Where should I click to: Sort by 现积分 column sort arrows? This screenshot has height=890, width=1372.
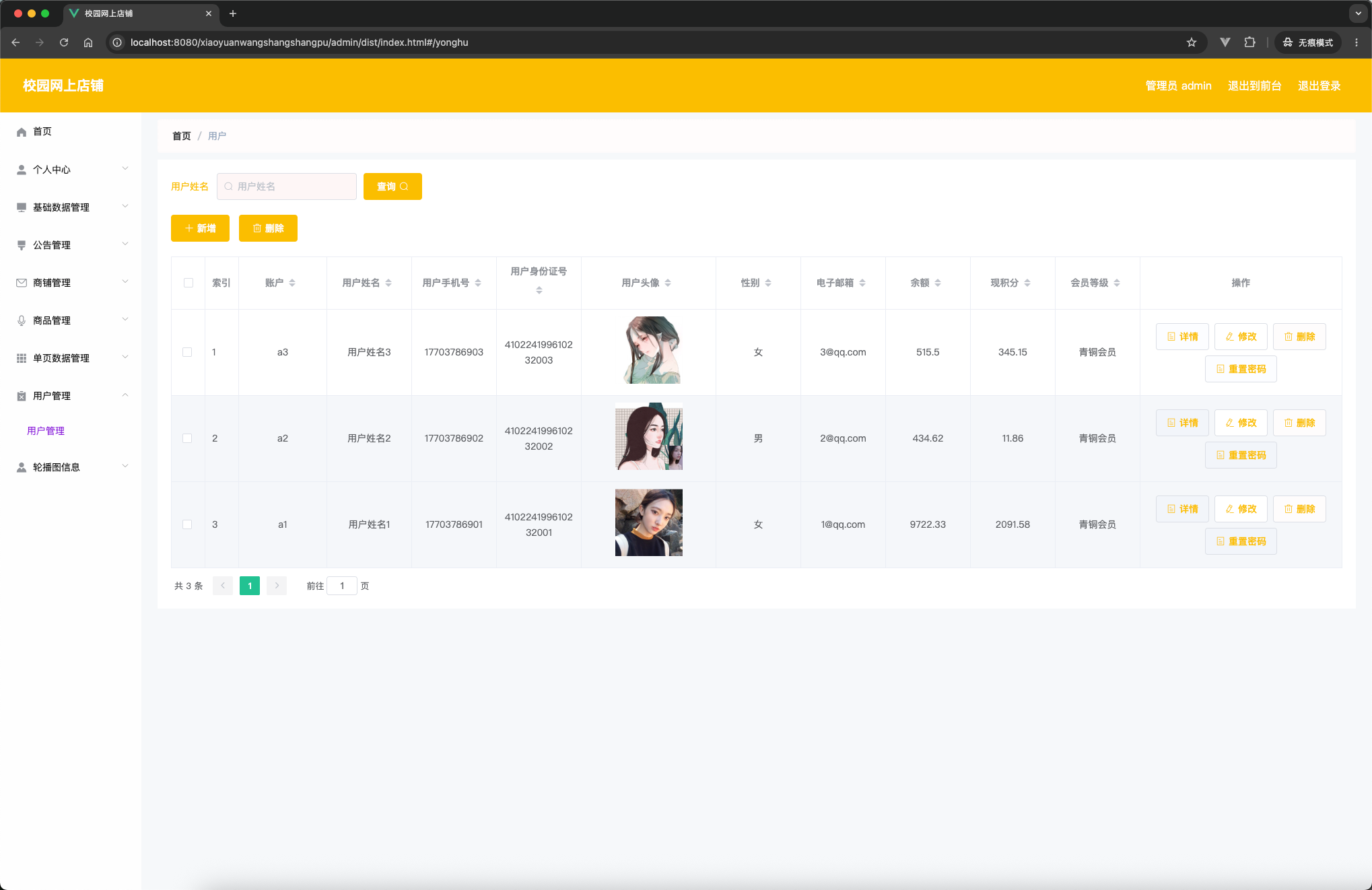tap(1027, 283)
